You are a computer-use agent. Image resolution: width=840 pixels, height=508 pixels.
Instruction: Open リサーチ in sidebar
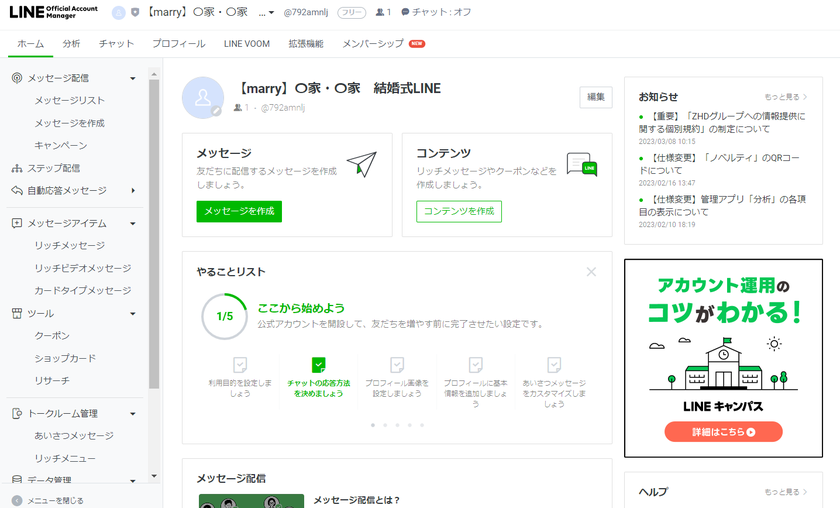52,380
